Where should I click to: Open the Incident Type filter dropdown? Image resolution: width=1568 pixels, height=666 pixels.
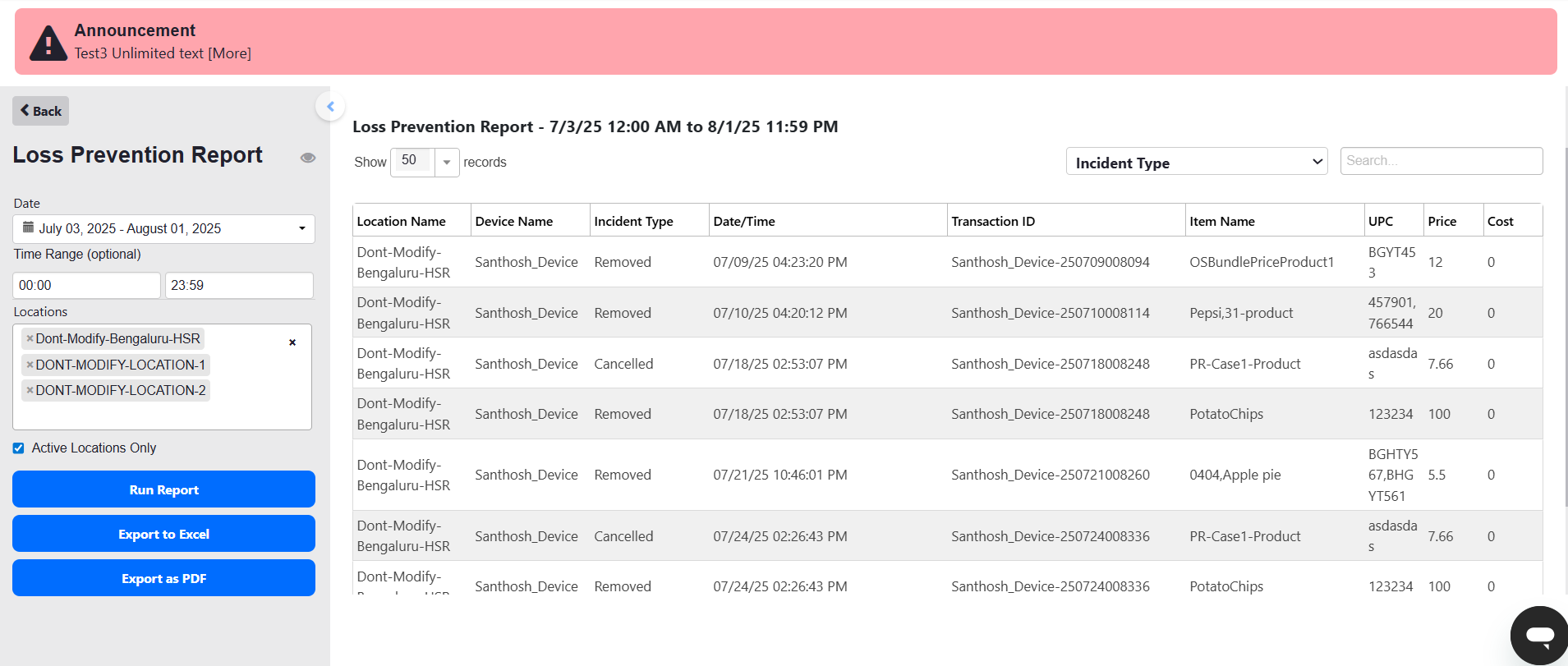tap(1197, 162)
